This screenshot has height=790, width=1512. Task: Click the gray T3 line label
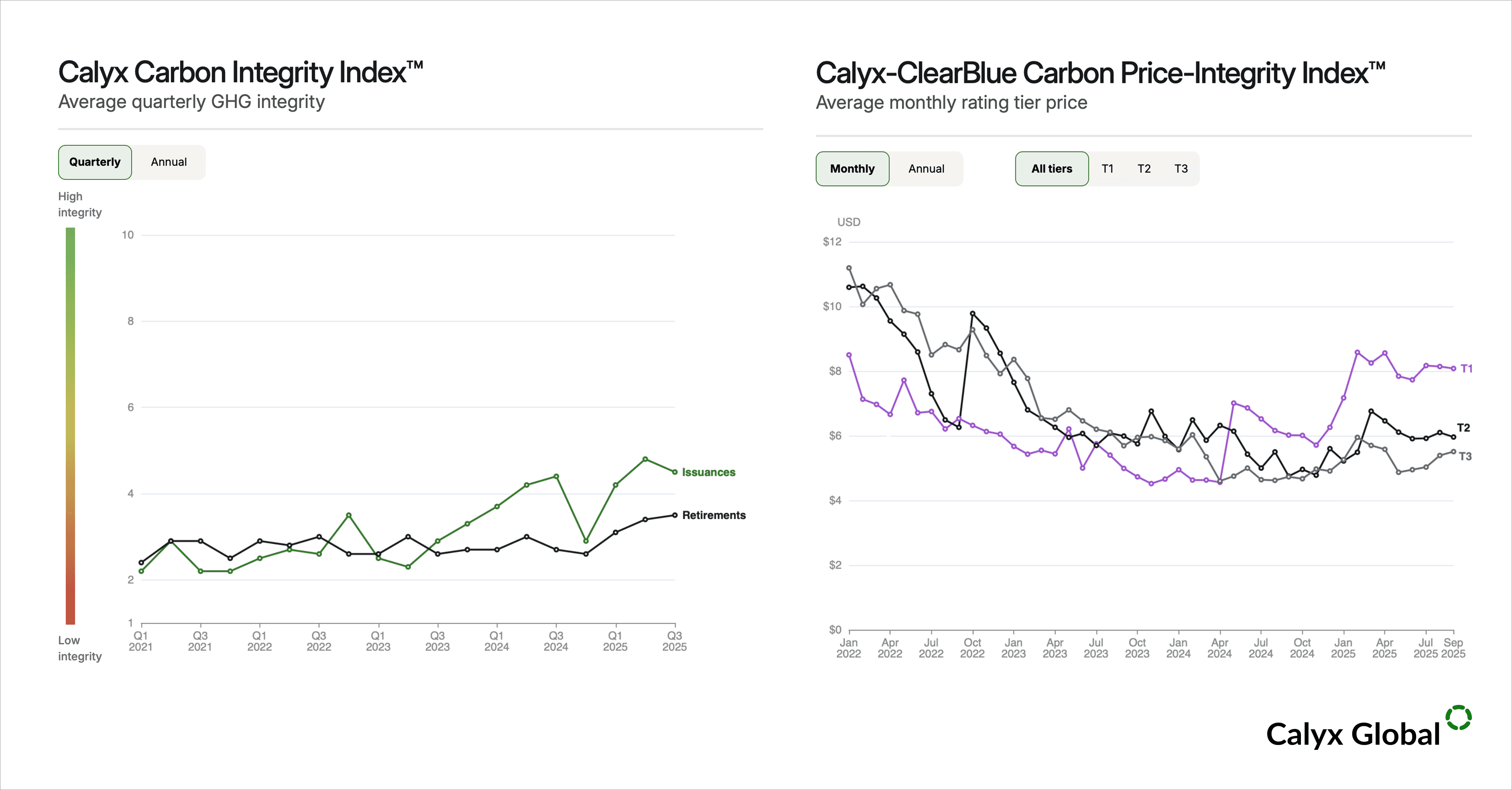[1465, 456]
